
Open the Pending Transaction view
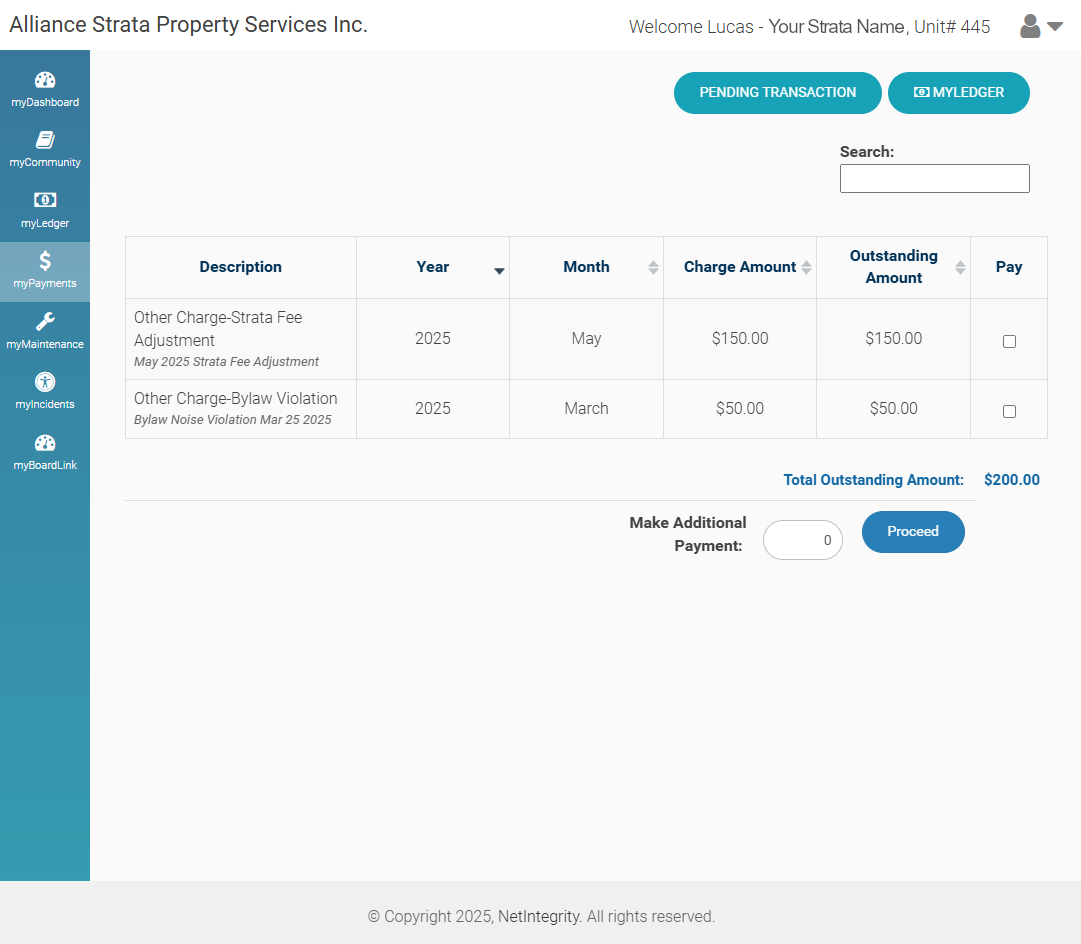pyautogui.click(x=777, y=92)
